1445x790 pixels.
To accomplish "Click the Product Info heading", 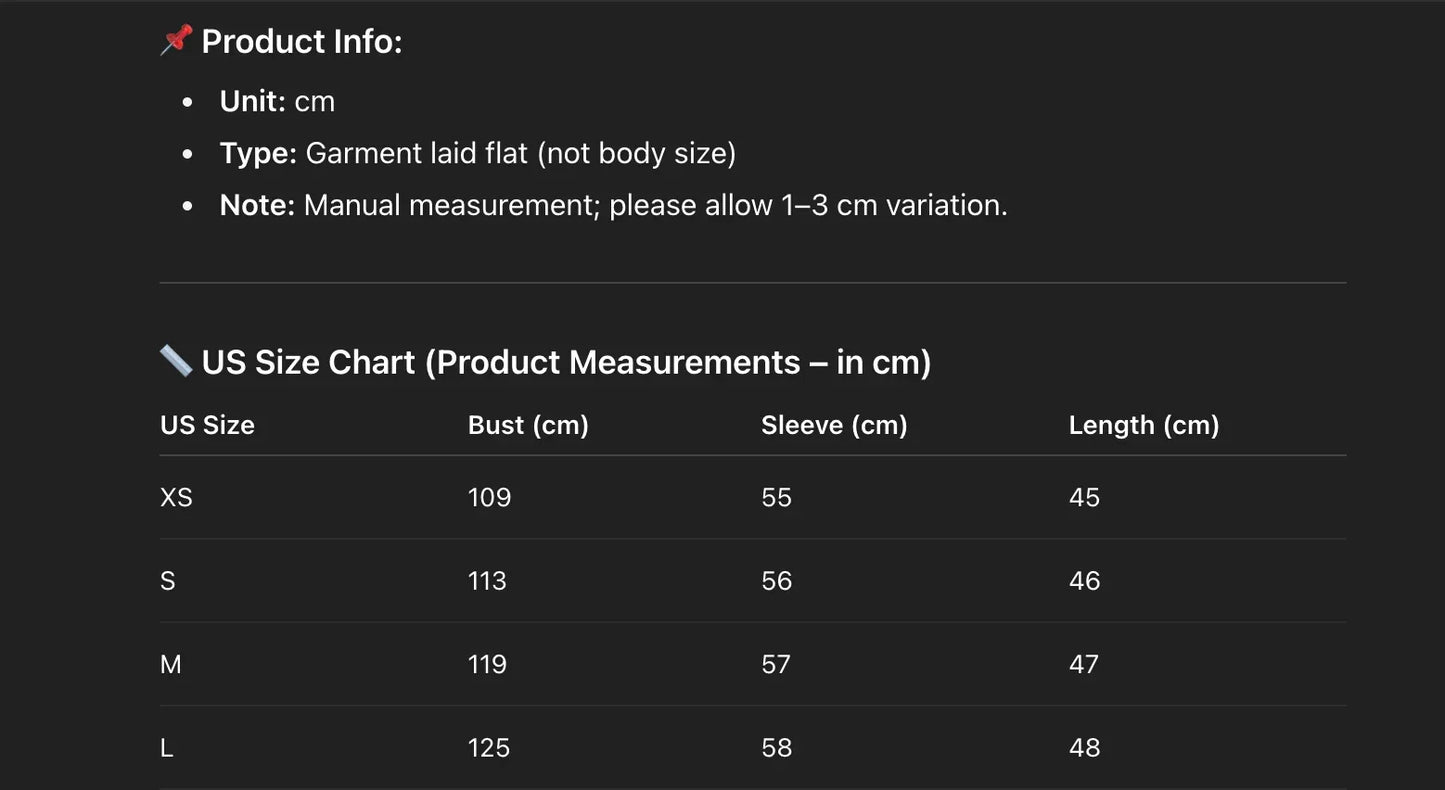I will coord(301,41).
